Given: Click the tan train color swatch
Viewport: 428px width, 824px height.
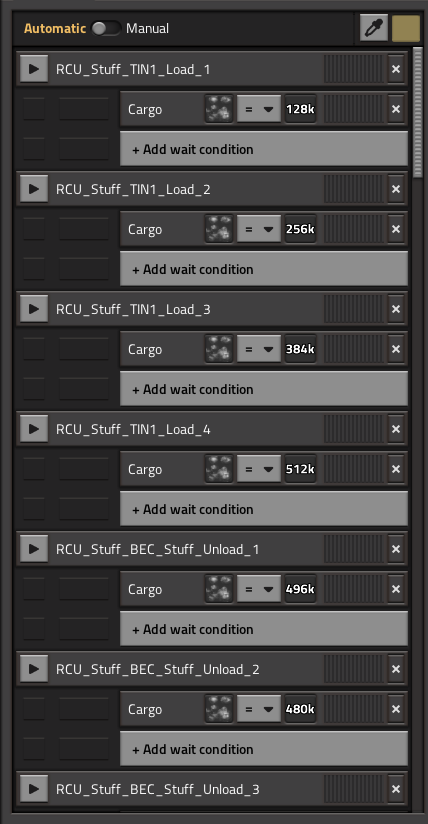Looking at the screenshot, I should [x=406, y=28].
